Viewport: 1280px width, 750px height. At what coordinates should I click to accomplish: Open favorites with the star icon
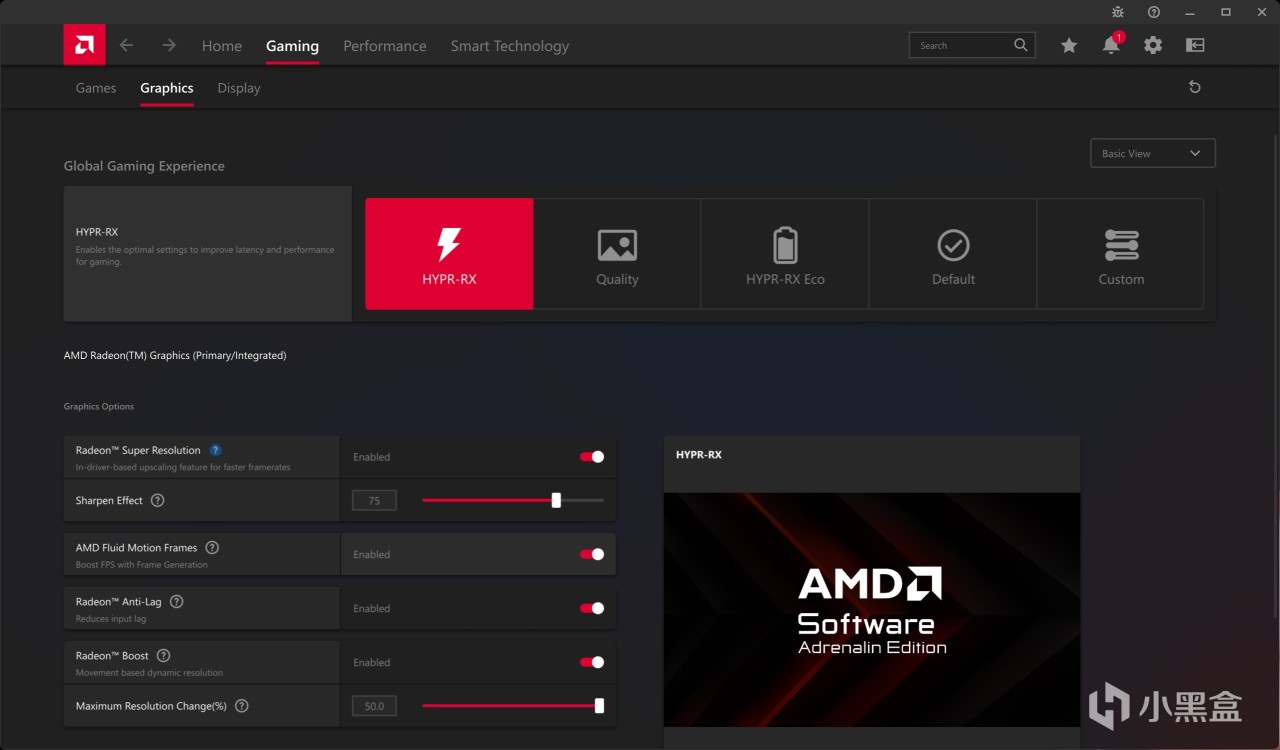[x=1069, y=45]
